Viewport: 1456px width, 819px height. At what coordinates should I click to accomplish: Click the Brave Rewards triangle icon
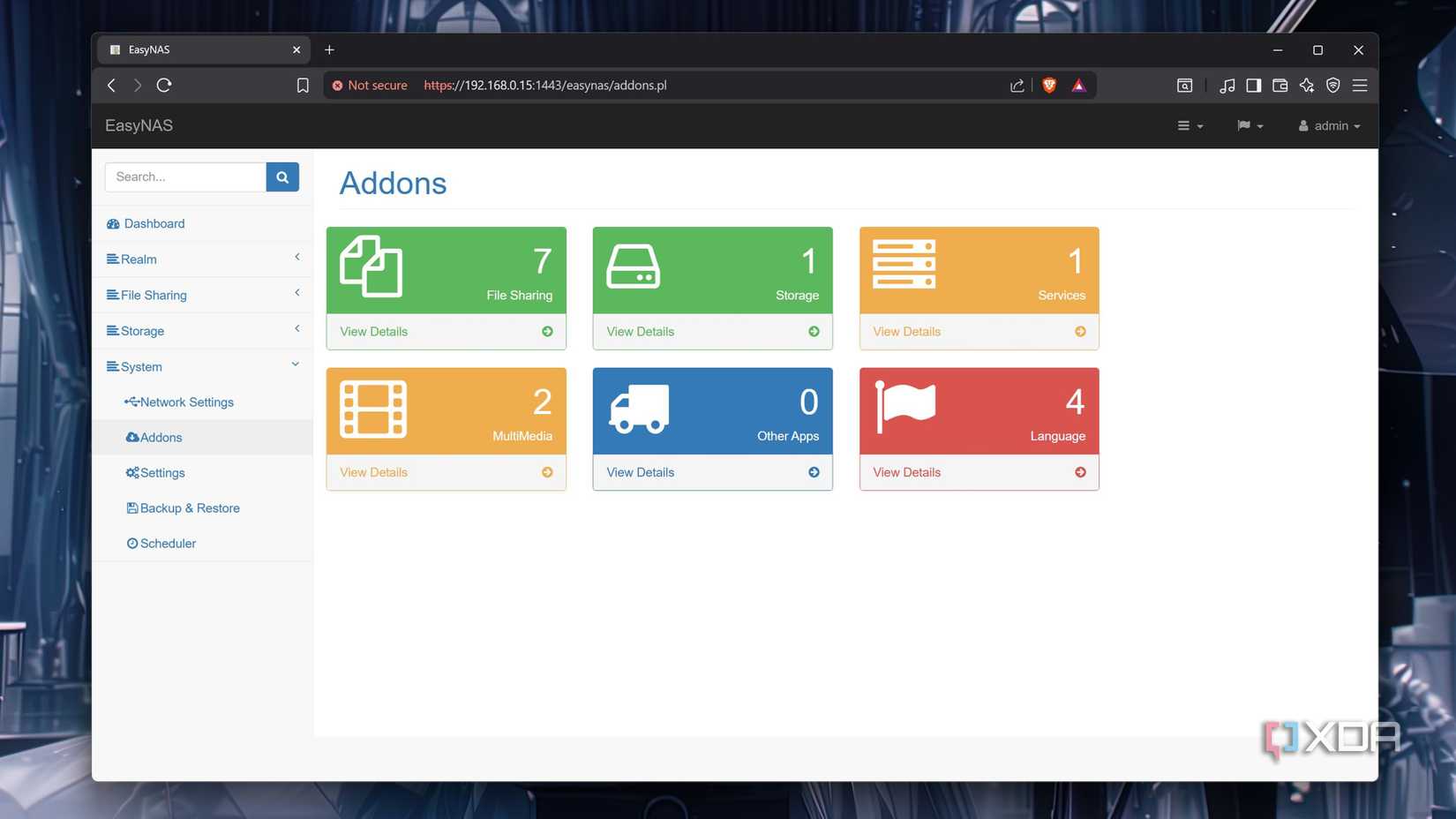tap(1078, 86)
